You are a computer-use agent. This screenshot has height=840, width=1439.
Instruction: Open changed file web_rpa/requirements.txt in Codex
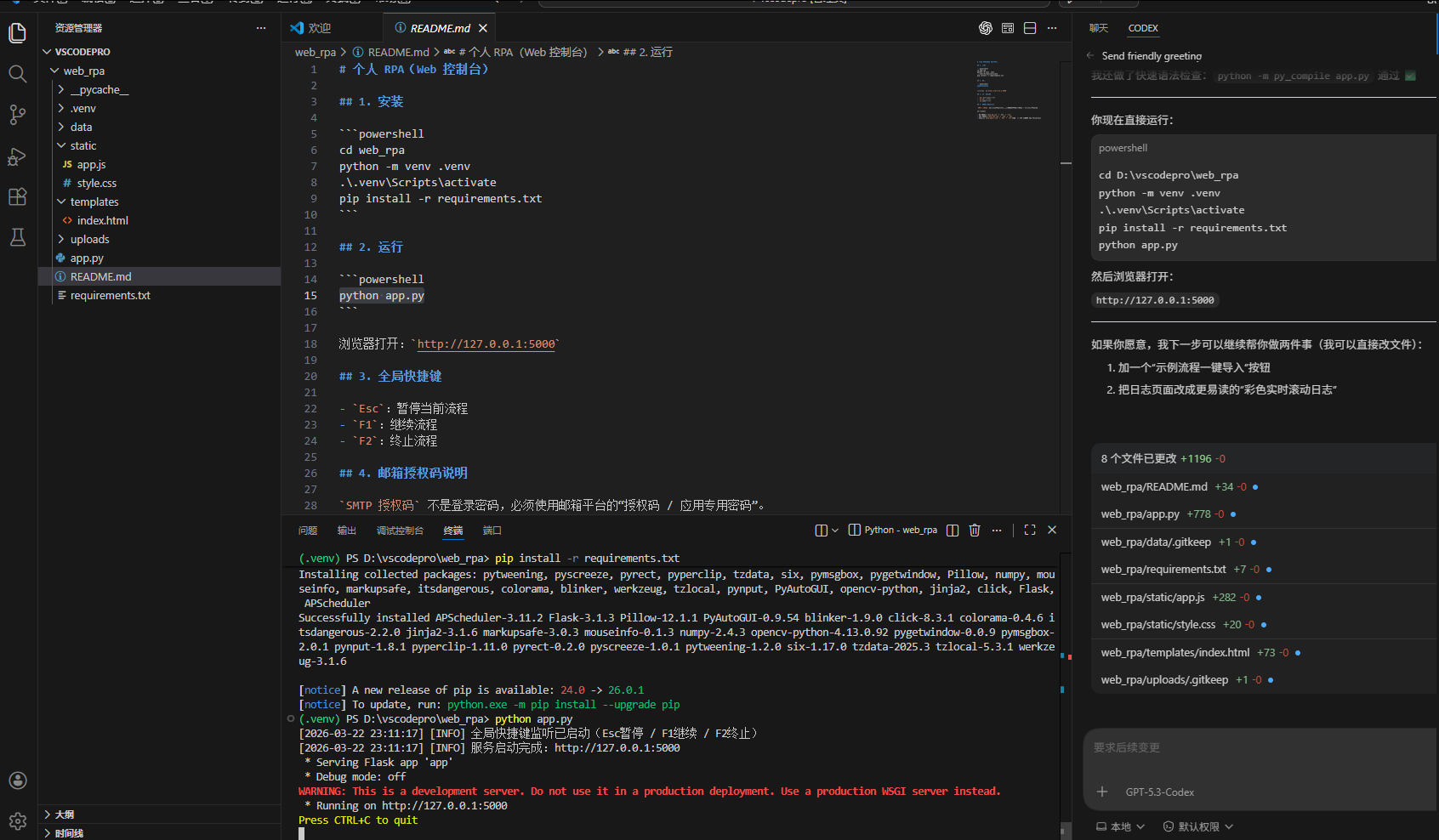click(x=1163, y=570)
